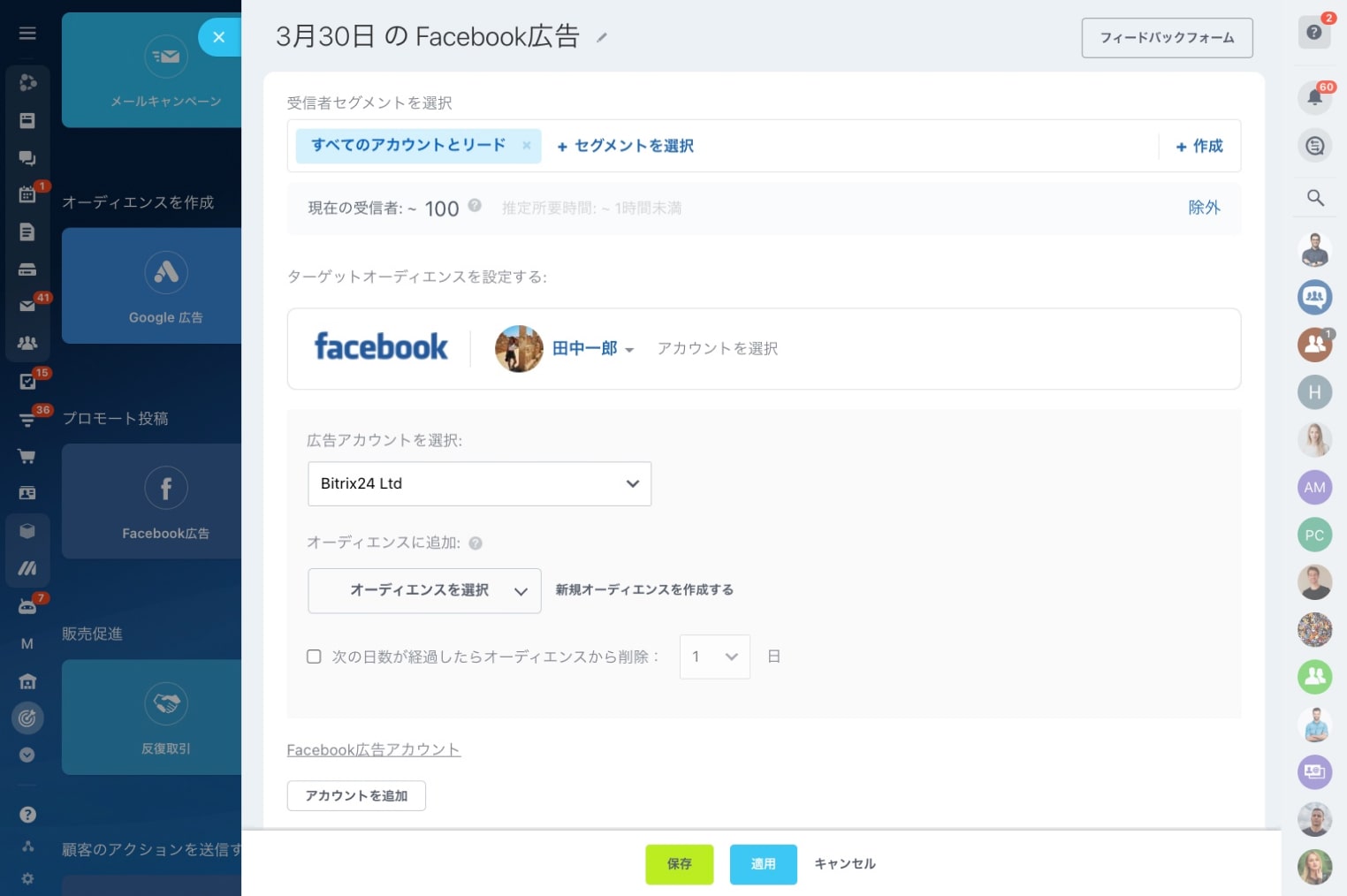The height and width of the screenshot is (896, 1347).
Task: Open the green group chat avatar
Action: coord(1315,678)
